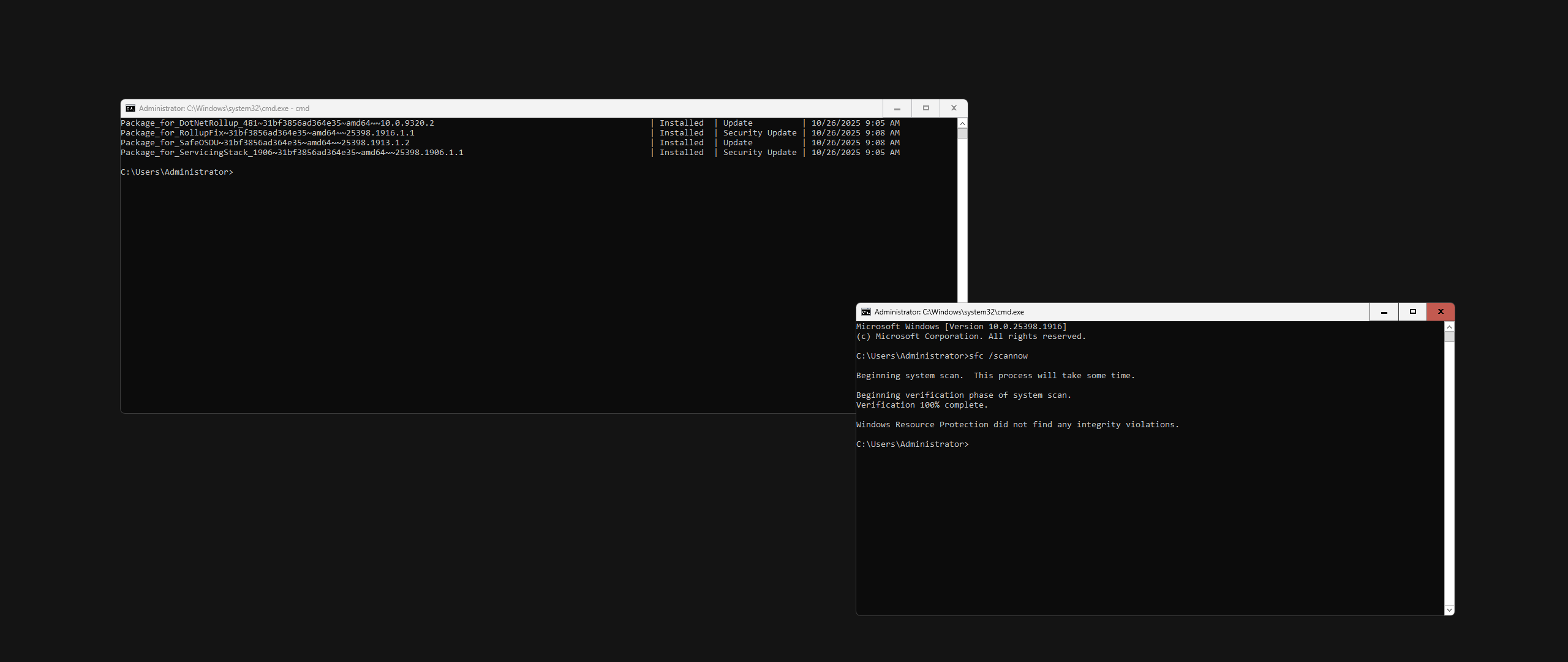Minimize the 'cmd.exe - cmd' package list window

pos(897,108)
